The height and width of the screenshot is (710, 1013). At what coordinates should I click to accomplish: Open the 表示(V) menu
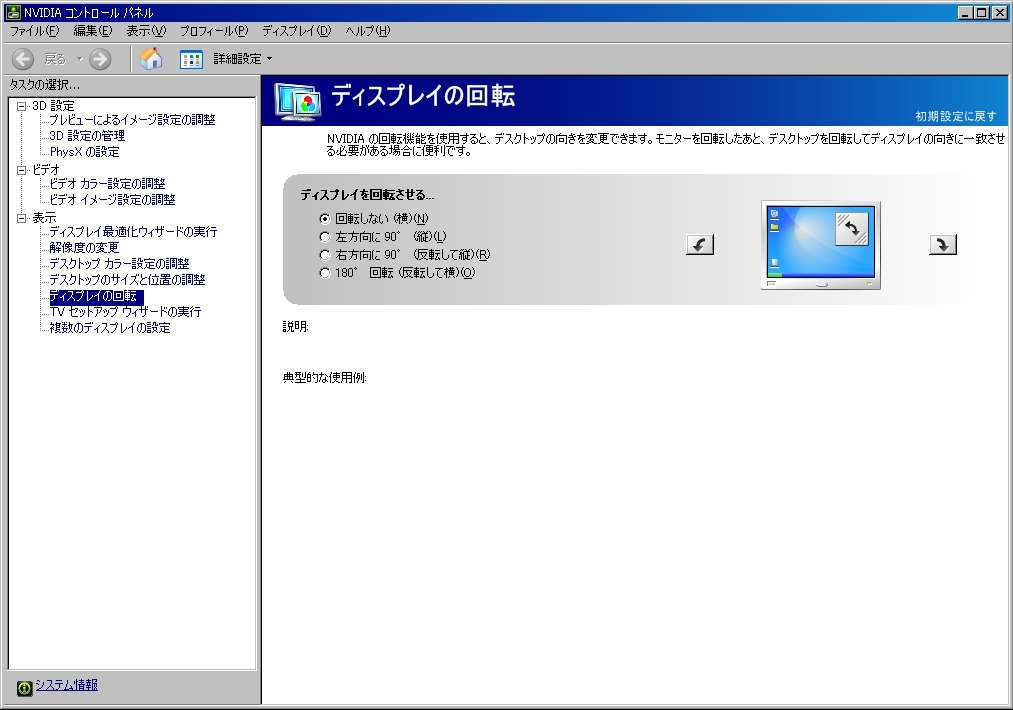[145, 31]
